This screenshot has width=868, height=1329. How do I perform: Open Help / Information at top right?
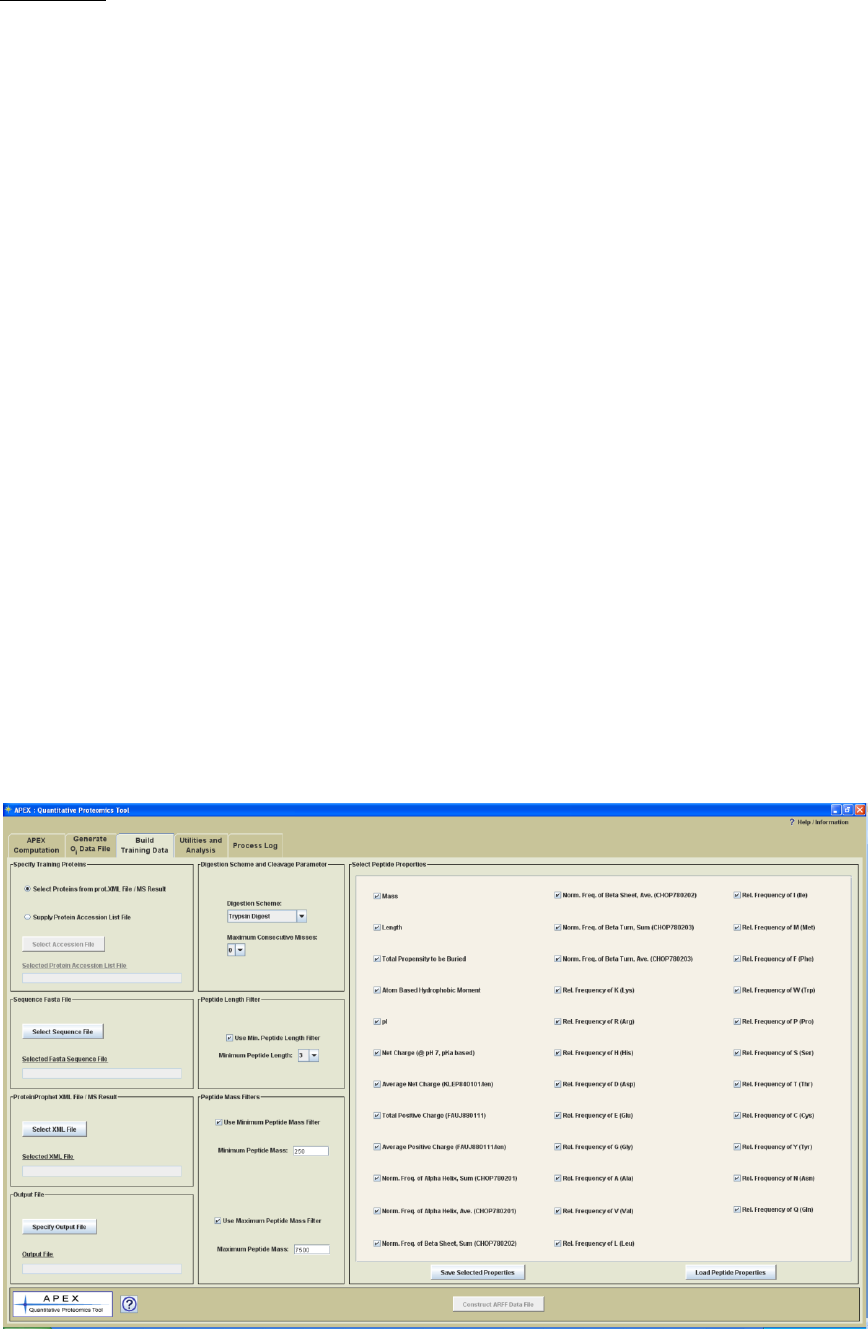tap(818, 822)
